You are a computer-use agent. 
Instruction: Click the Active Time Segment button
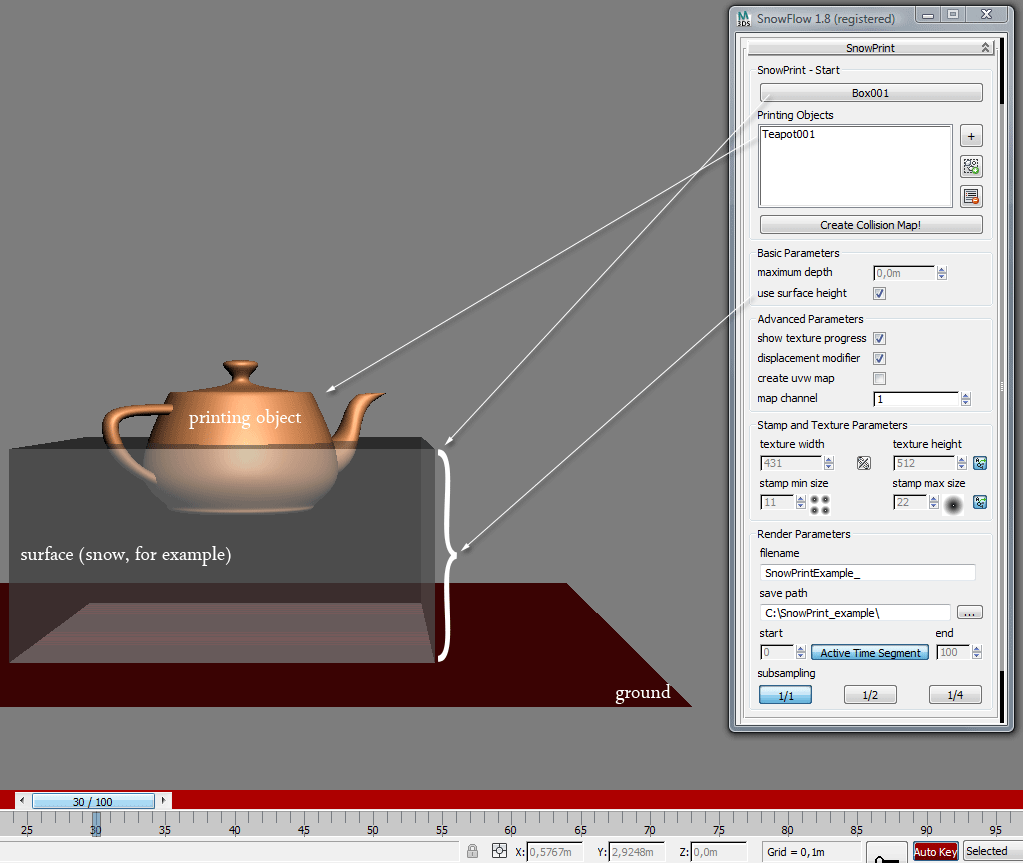(870, 653)
